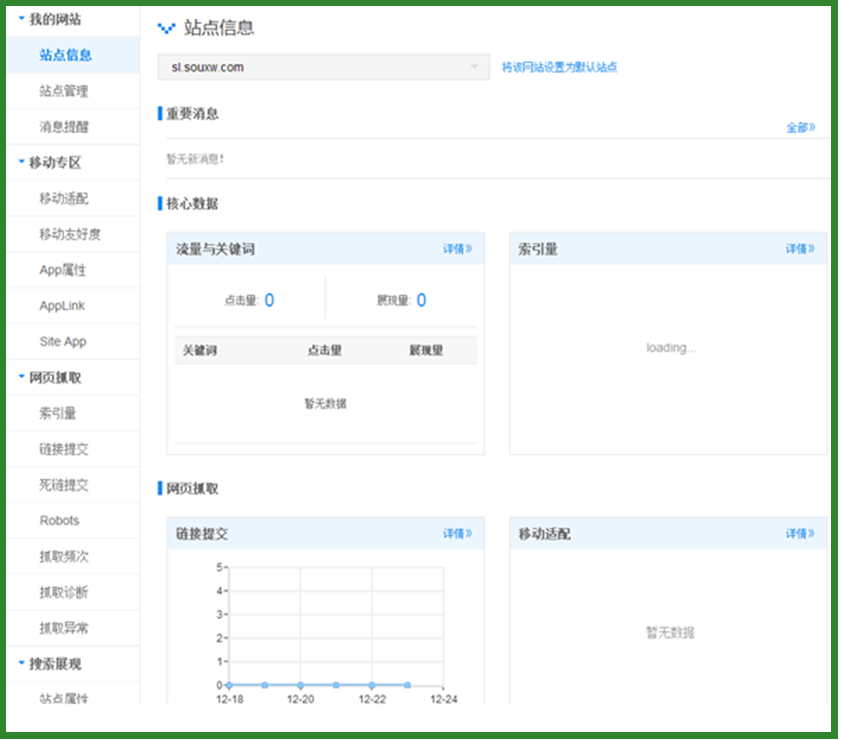Viewport: 841px width, 740px height.
Task: Open 详情 link in 链接提交 panel
Action: [458, 534]
